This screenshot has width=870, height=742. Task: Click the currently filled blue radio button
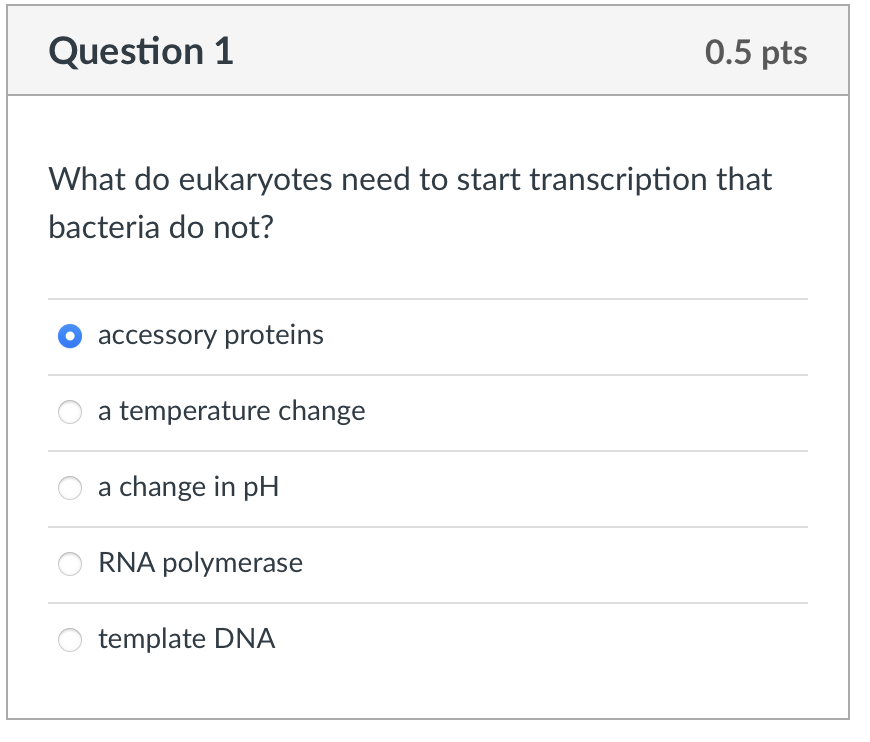point(69,336)
